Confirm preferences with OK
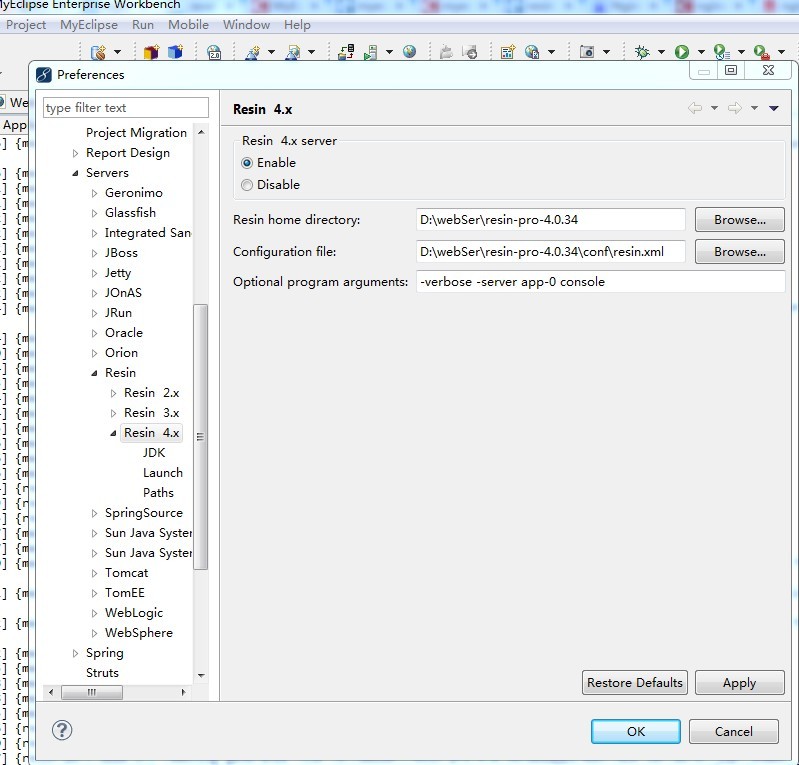 tap(635, 731)
